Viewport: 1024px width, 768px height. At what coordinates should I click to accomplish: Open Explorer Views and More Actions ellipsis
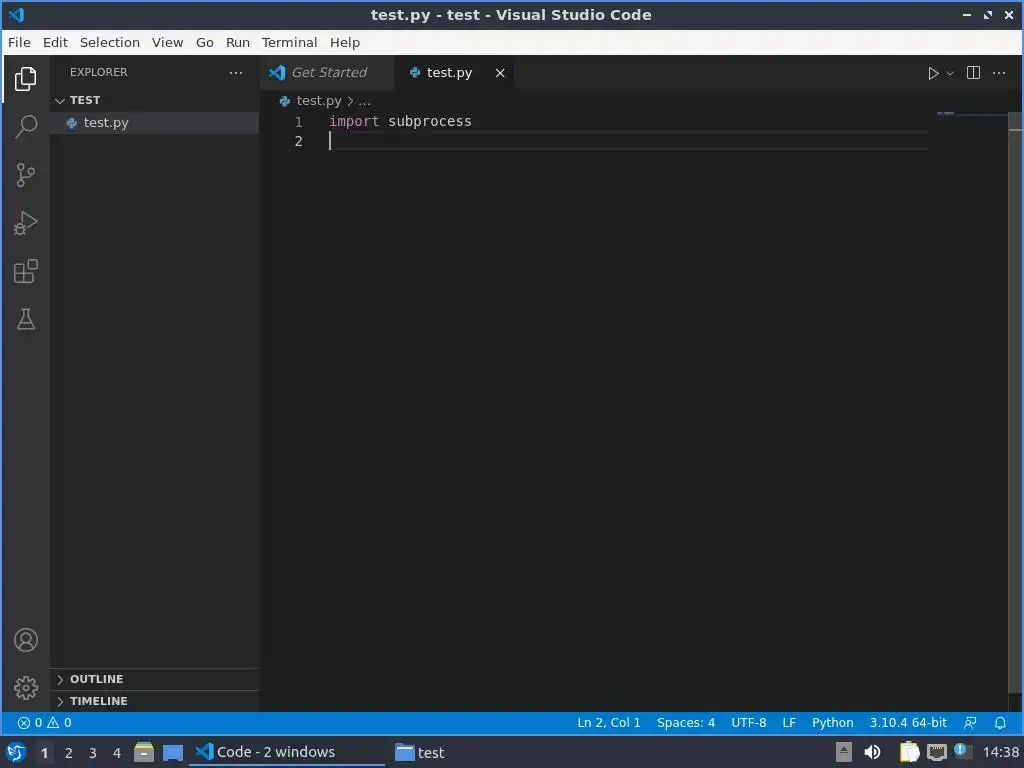click(236, 72)
